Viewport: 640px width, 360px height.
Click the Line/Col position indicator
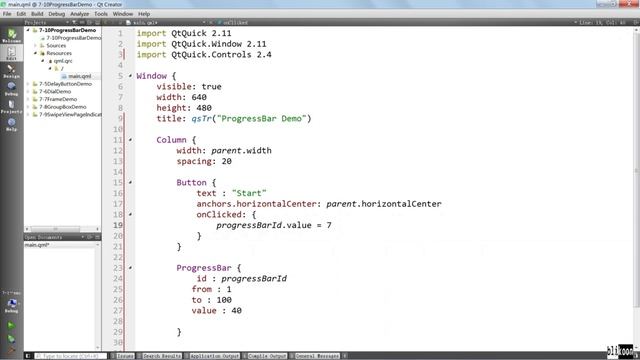tap(602, 22)
